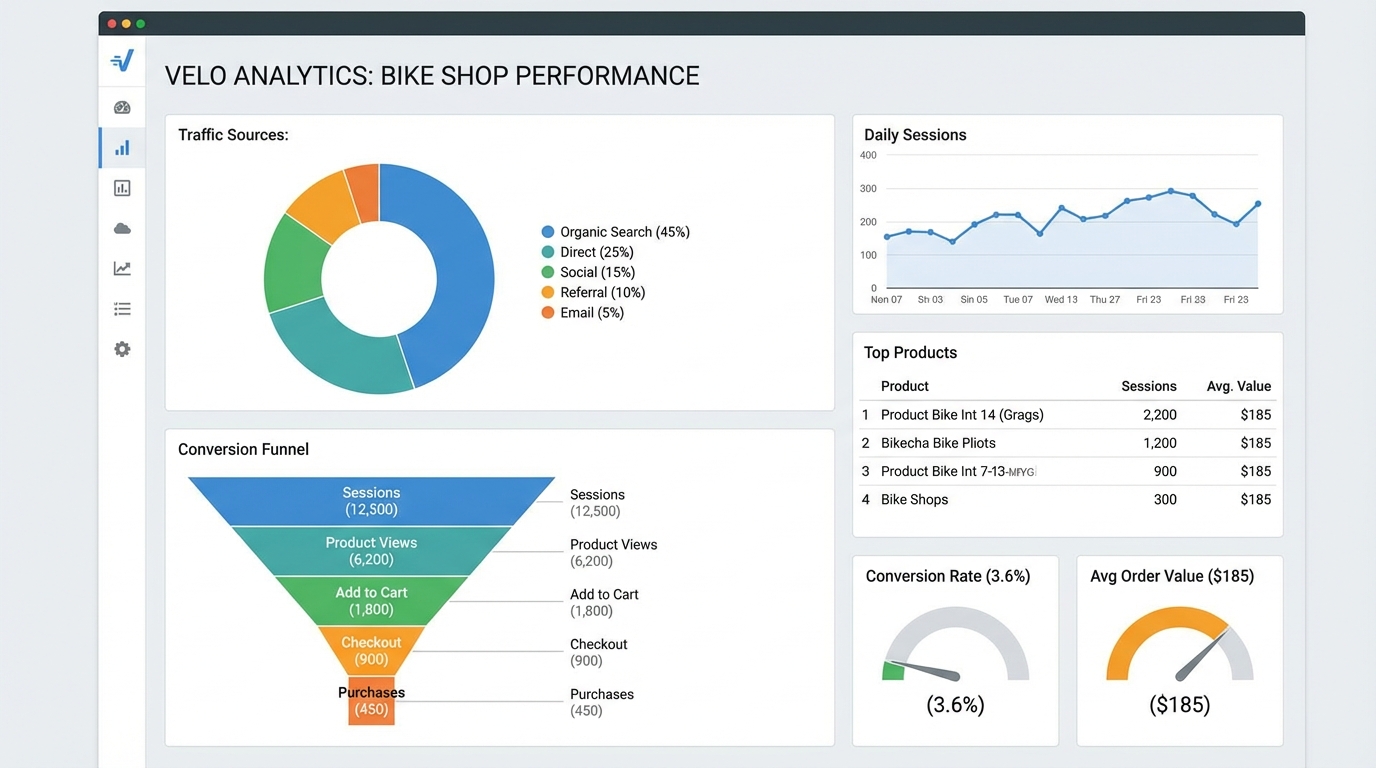Open the Bikecha Bike Pilots product row
Screen dimensions: 1376x768
click(938, 443)
